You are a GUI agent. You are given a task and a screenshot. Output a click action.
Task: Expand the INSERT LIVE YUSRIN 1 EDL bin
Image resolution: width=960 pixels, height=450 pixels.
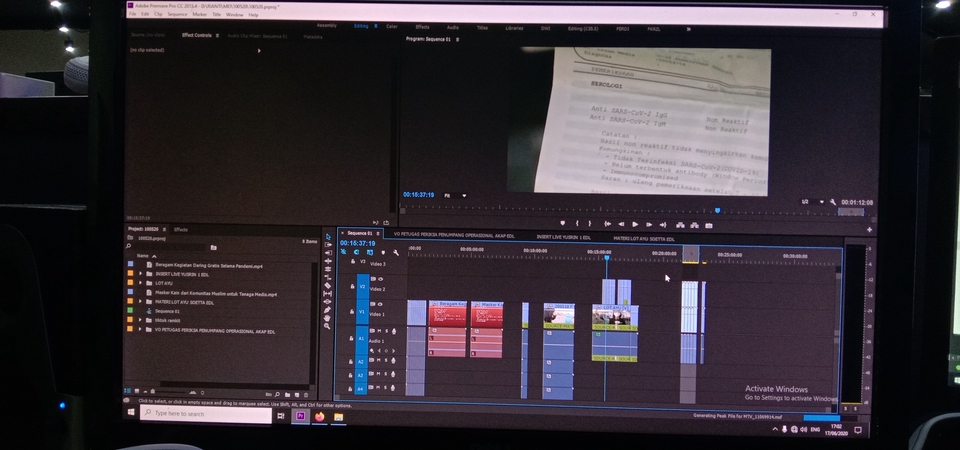coord(140,274)
